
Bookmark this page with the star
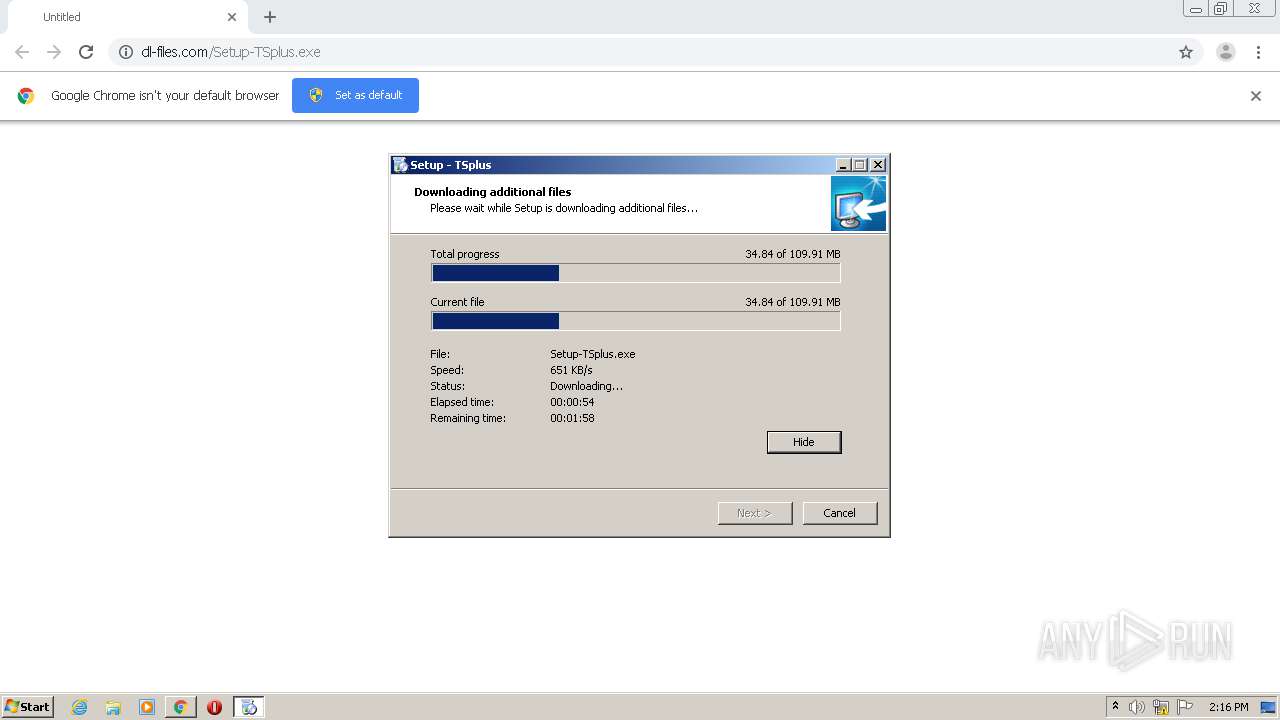point(1186,52)
